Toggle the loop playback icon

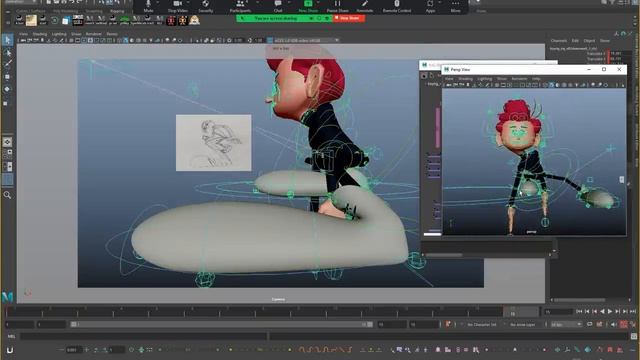tap(590, 324)
